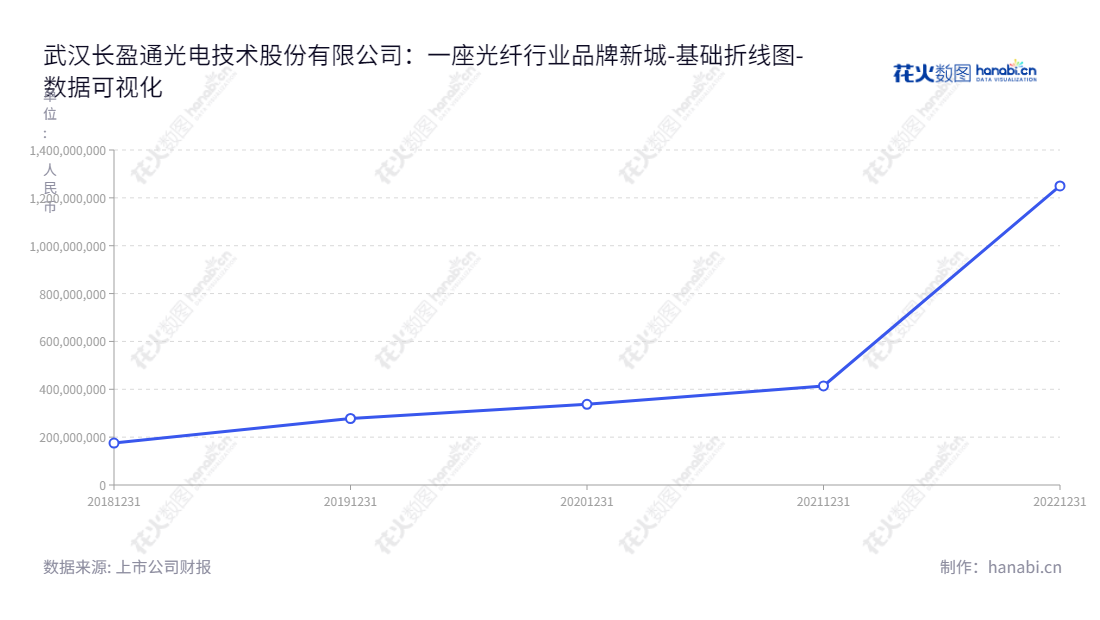Click the 数据来源: 上市公司财报 footer text
1100x620 pixels.
click(x=127, y=567)
